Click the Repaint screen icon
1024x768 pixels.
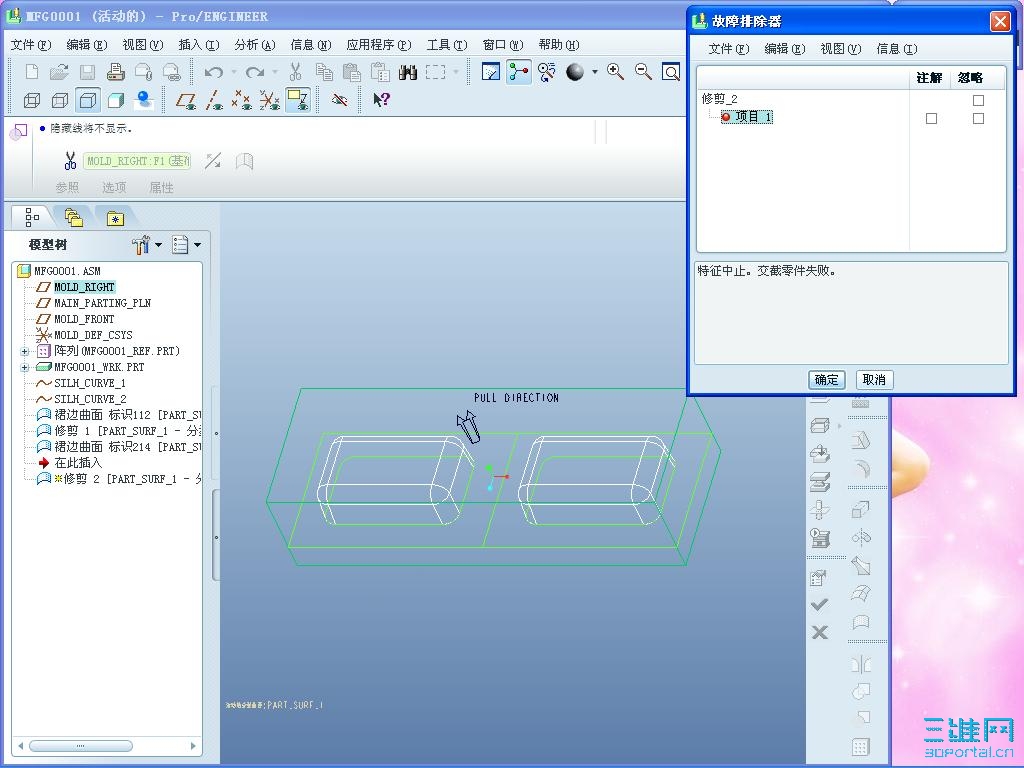490,71
